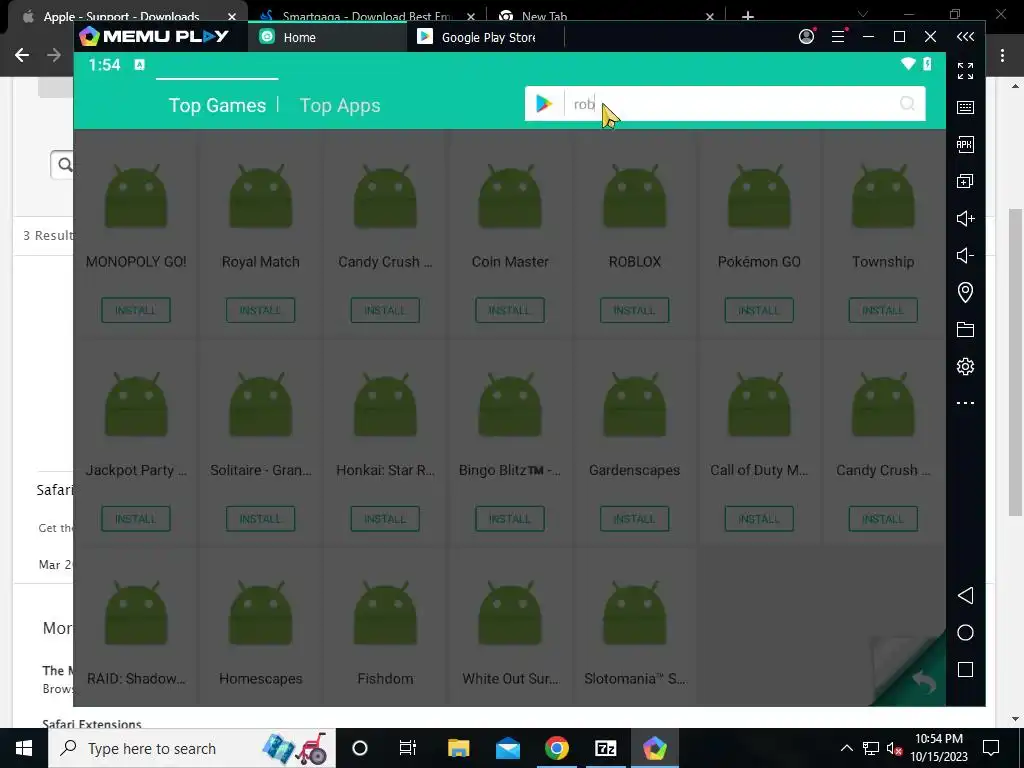Switch to Smartgaga browser tab
1024x768 pixels.
(x=367, y=16)
